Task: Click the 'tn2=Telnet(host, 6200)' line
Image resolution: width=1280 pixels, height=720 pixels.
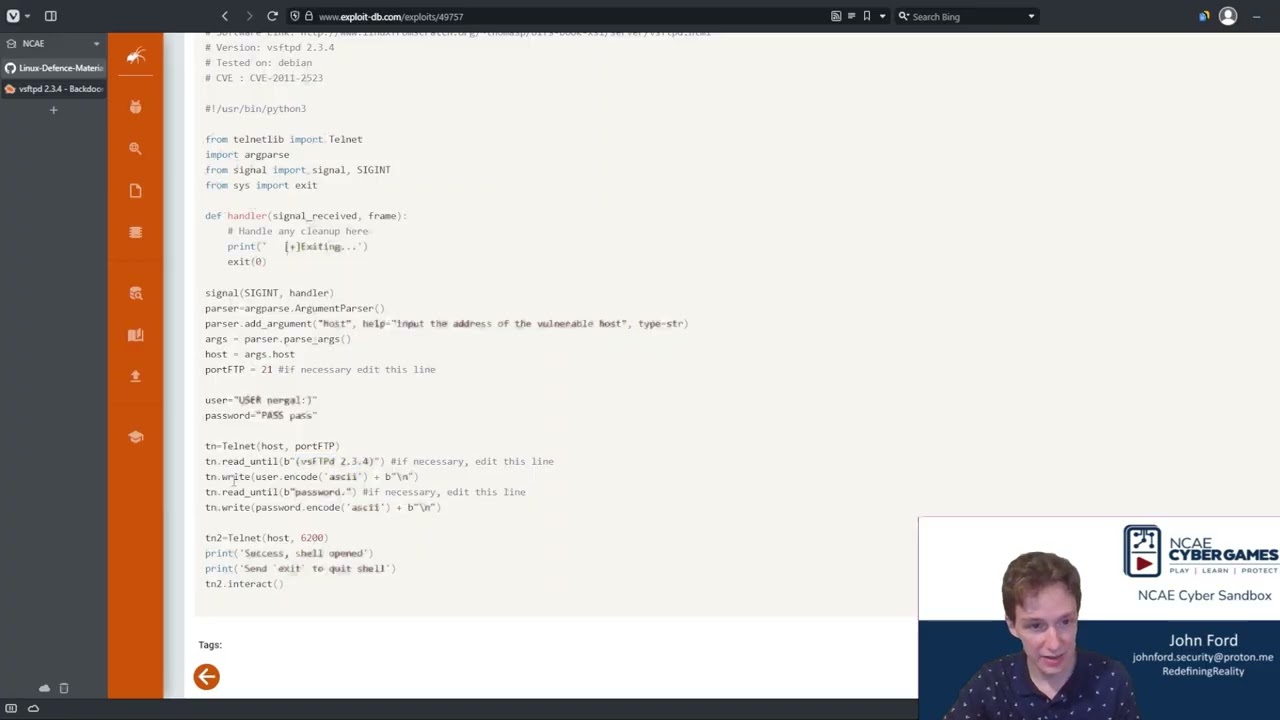Action: tap(267, 538)
